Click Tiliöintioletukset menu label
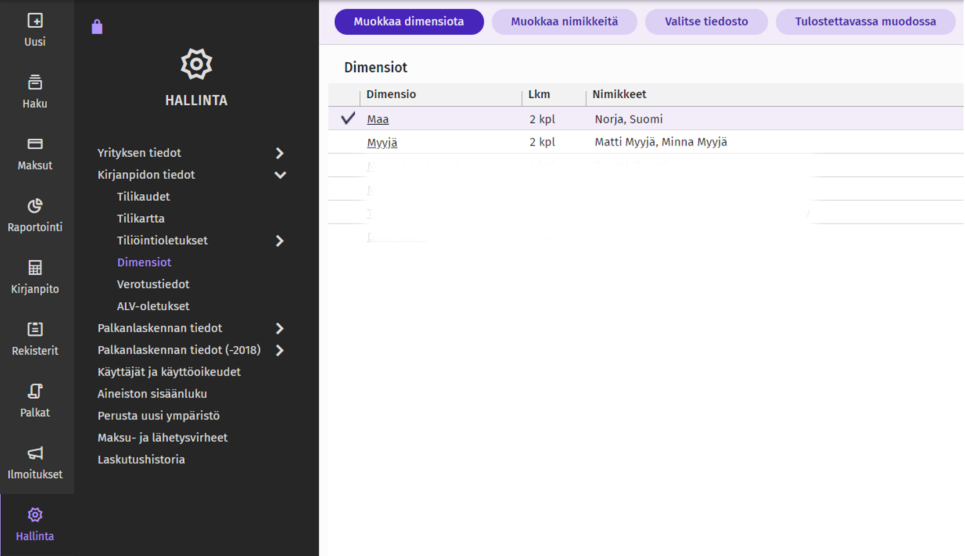The height and width of the screenshot is (556, 965). (x=162, y=241)
